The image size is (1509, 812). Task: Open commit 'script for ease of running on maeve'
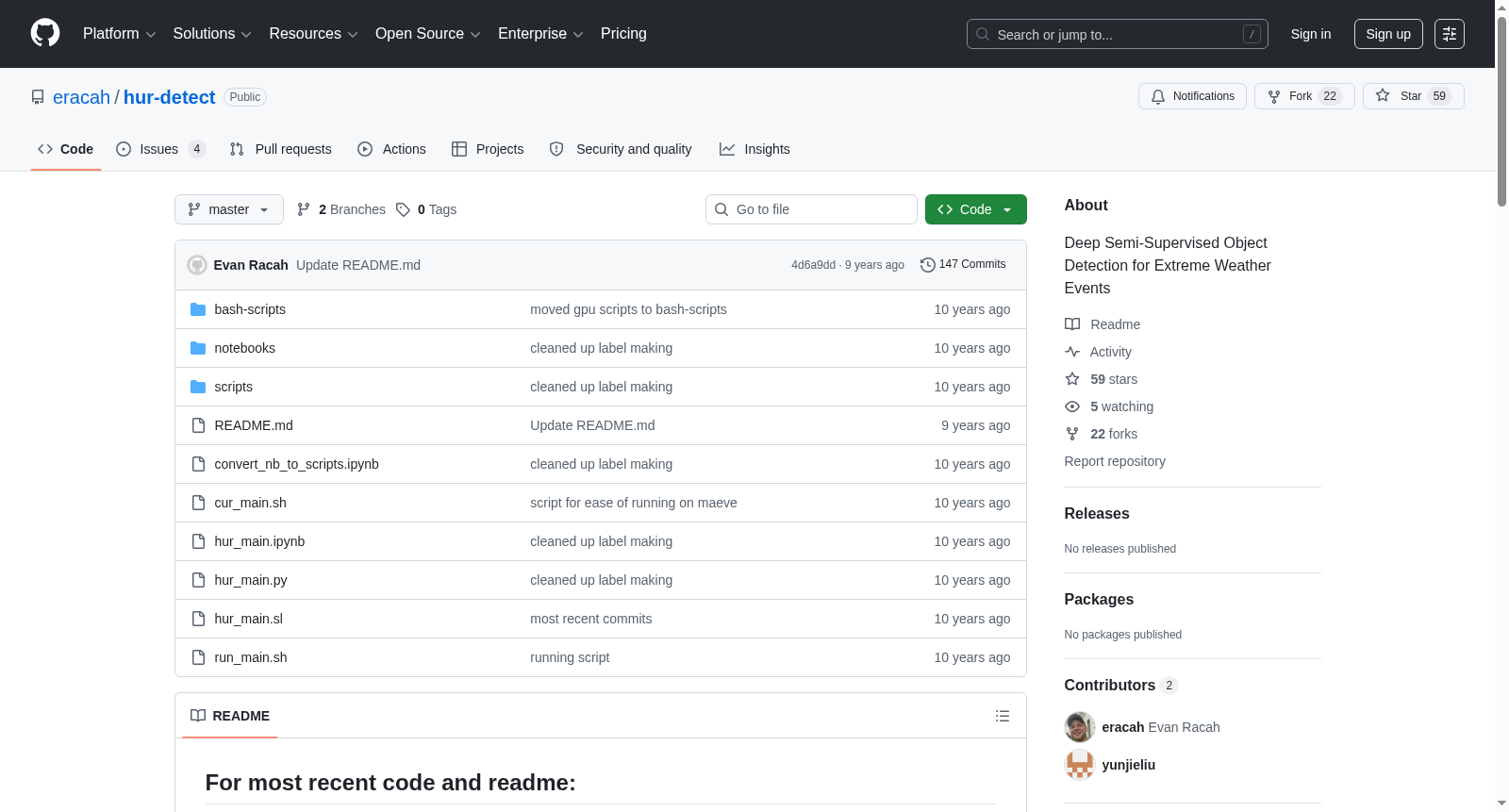pyautogui.click(x=634, y=503)
